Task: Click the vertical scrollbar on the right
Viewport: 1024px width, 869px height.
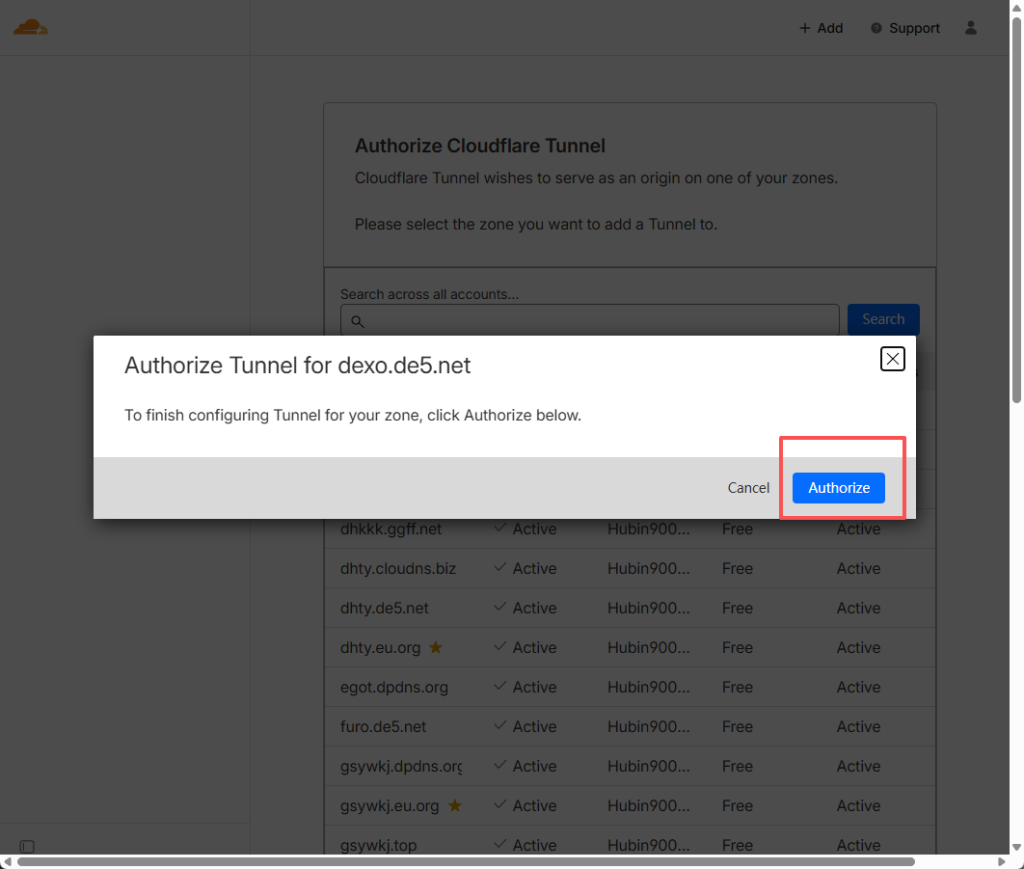Action: click(x=1016, y=200)
